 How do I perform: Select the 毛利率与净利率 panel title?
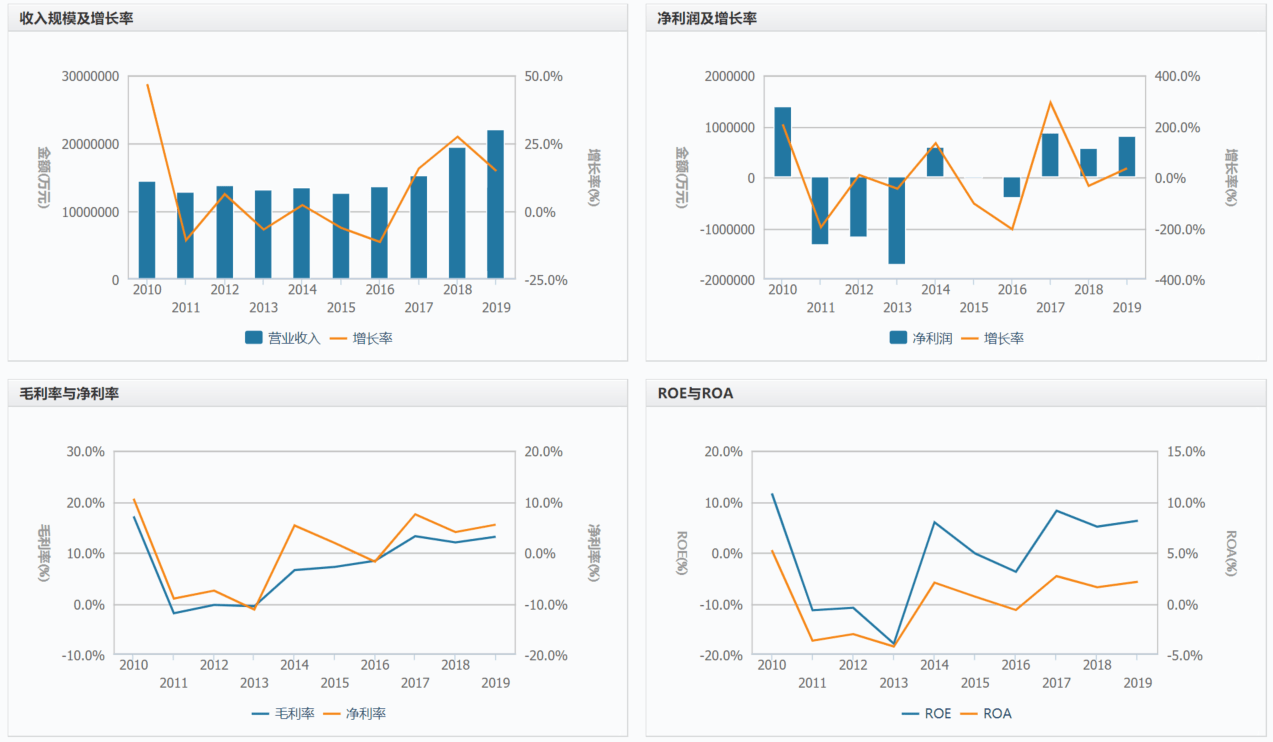[69, 393]
